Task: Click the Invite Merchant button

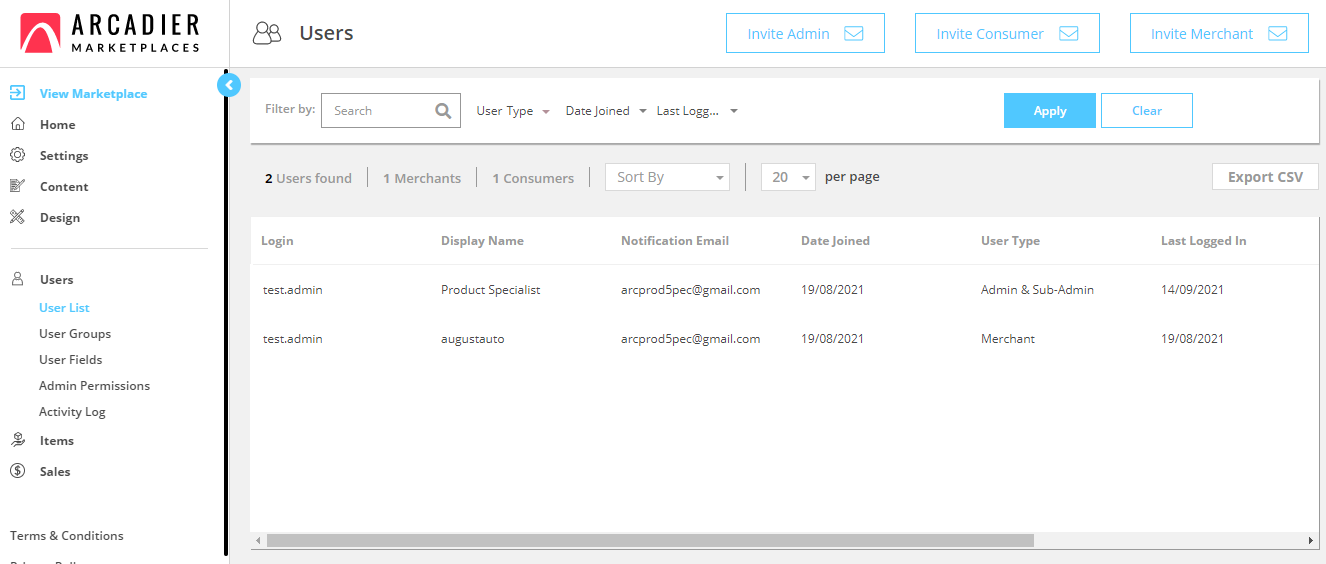Action: tap(1219, 33)
